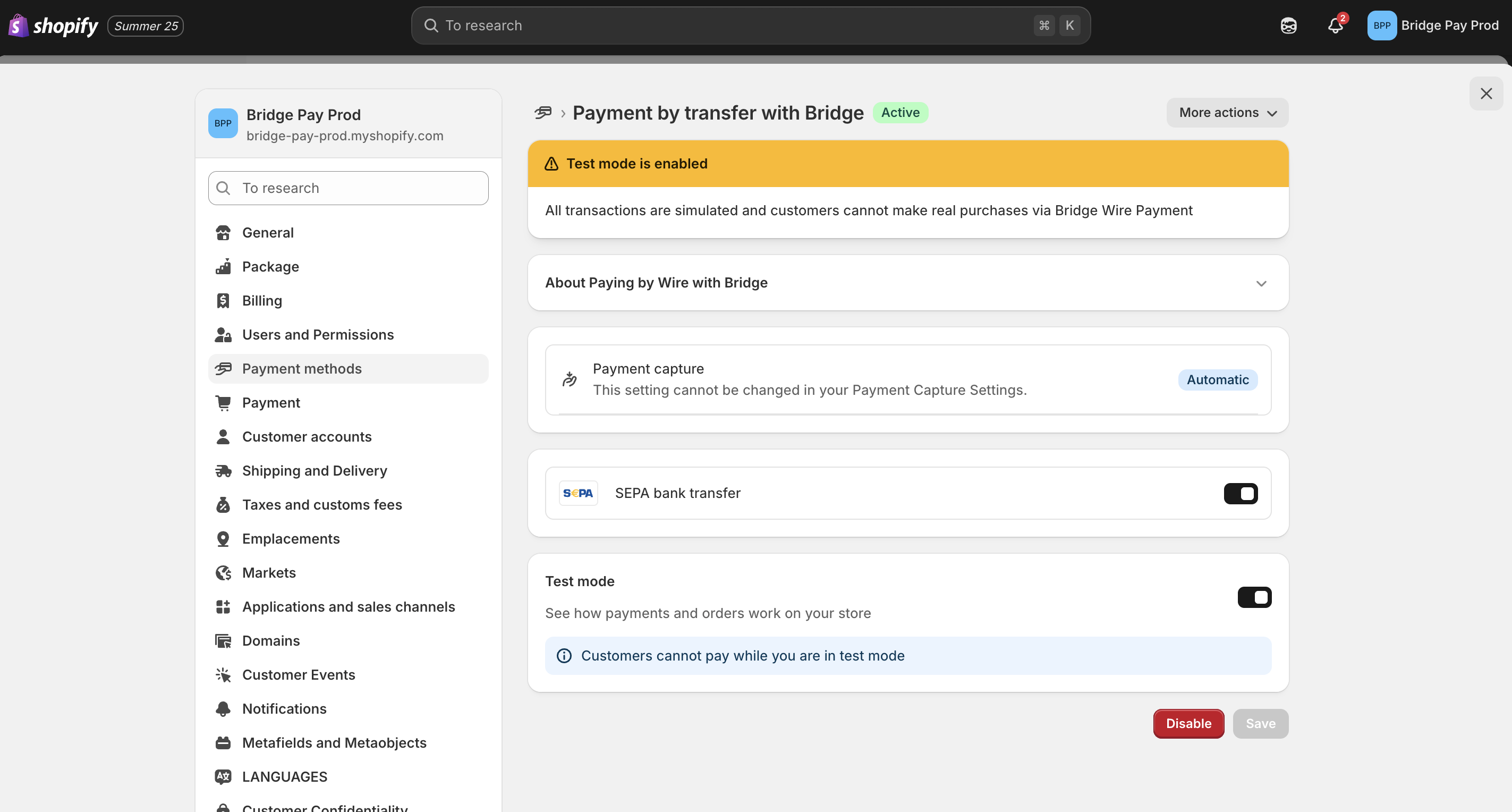
Task: Click bridge-pay-prod.myshopify.com text
Action: [345, 136]
